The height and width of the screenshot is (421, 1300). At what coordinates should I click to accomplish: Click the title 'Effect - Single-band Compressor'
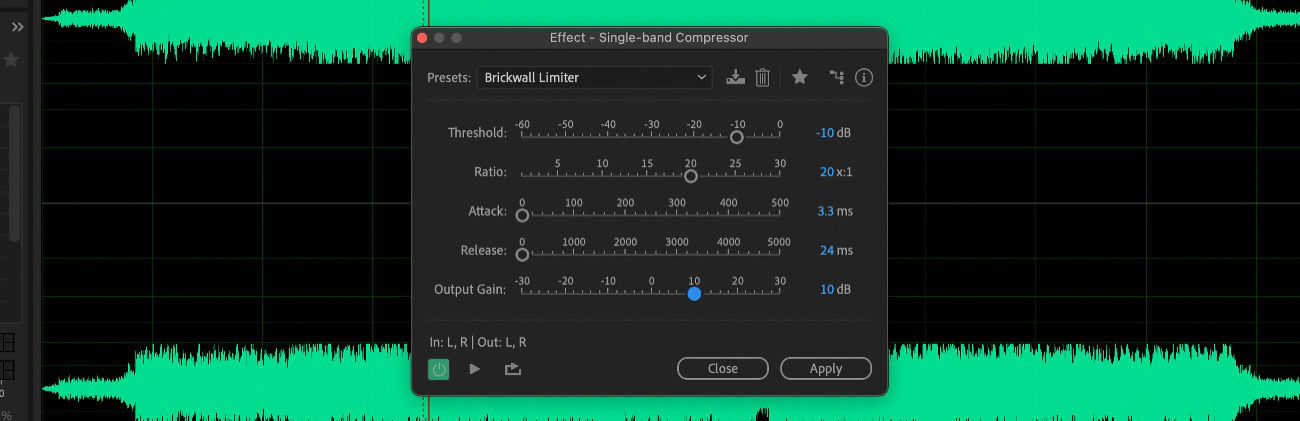(649, 38)
